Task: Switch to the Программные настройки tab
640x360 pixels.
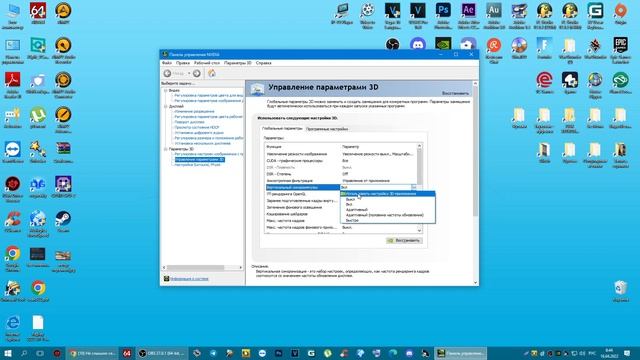Action: click(327, 129)
